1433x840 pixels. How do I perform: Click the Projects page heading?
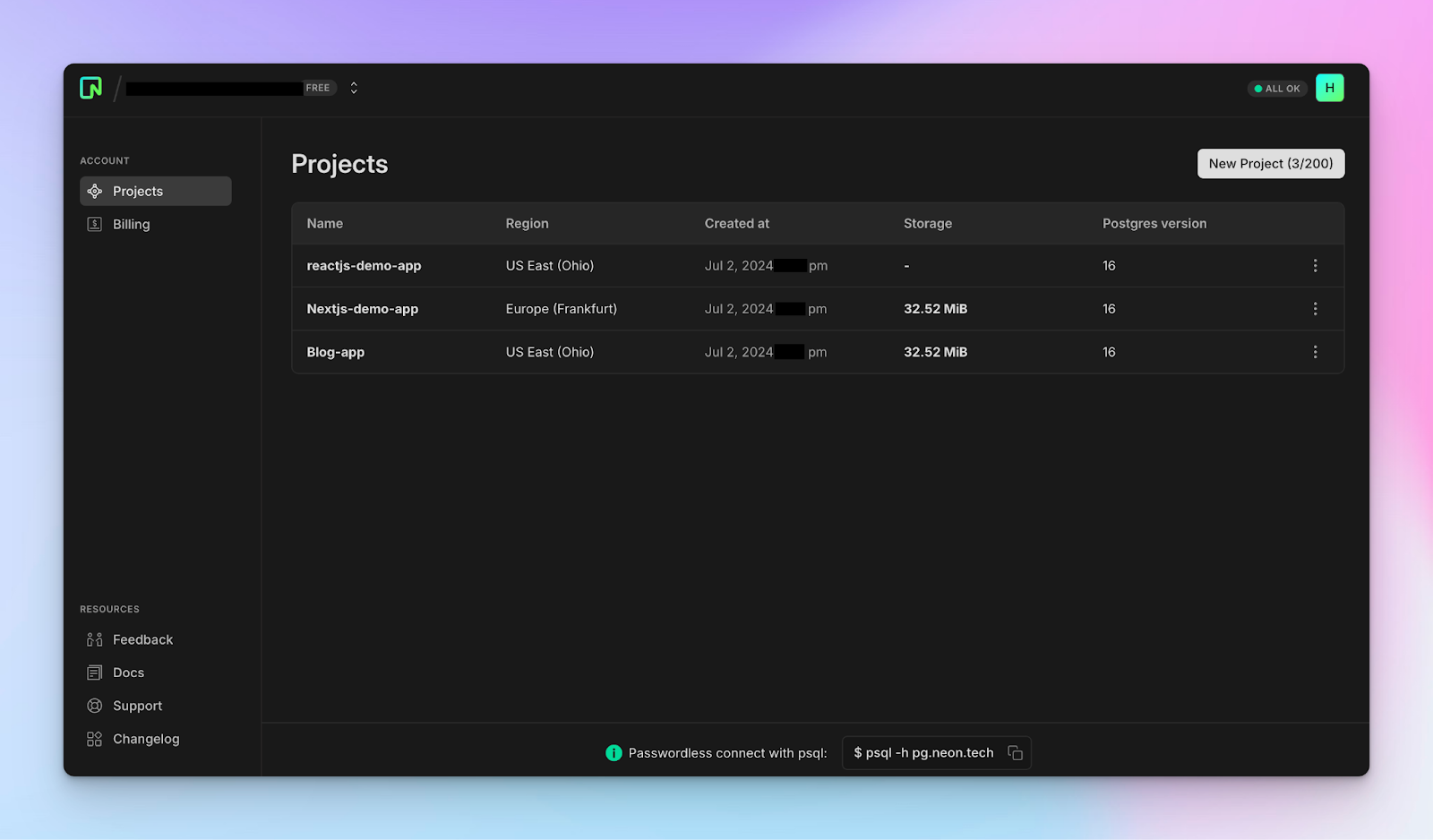coord(339,164)
